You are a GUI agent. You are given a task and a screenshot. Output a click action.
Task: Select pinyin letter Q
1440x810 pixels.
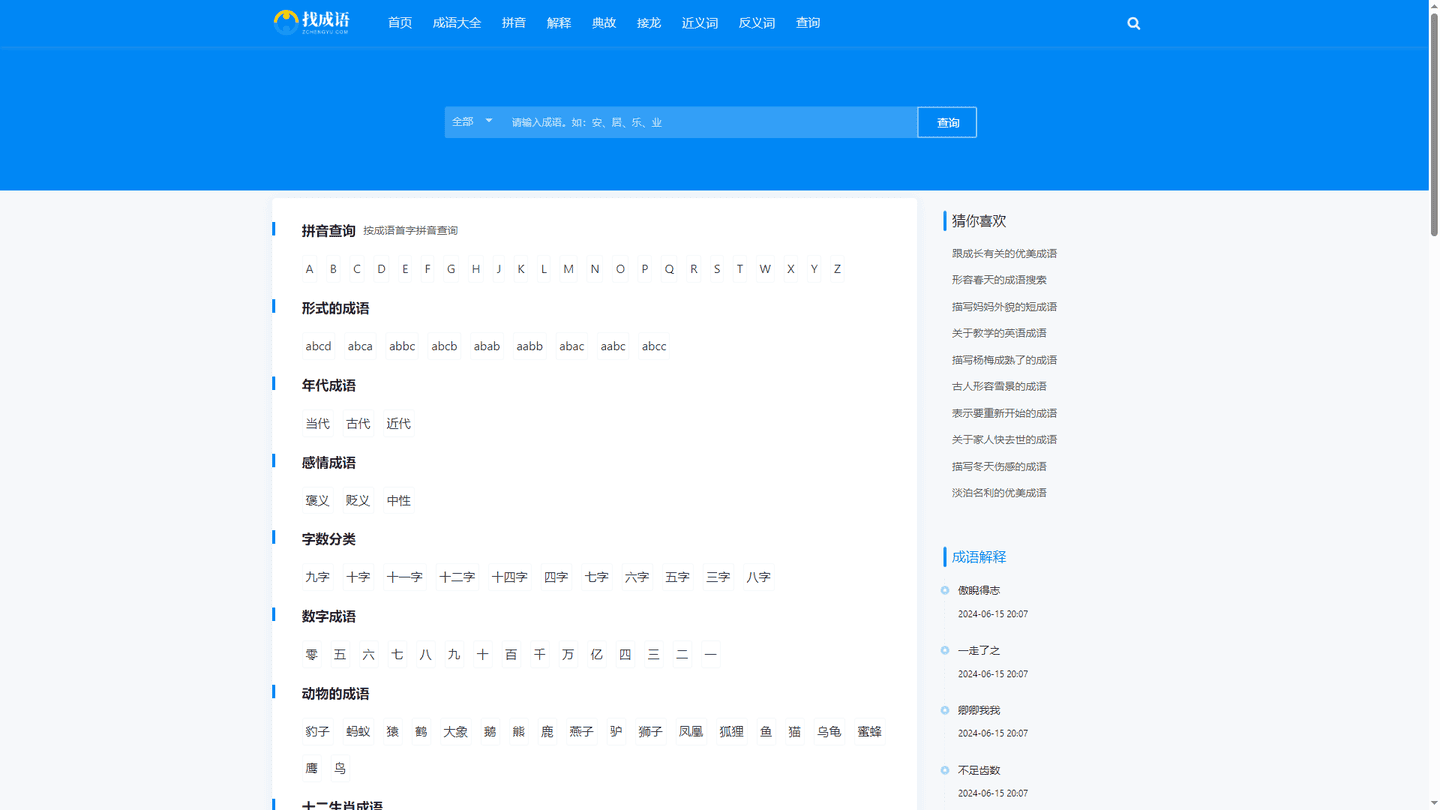pyautogui.click(x=669, y=269)
